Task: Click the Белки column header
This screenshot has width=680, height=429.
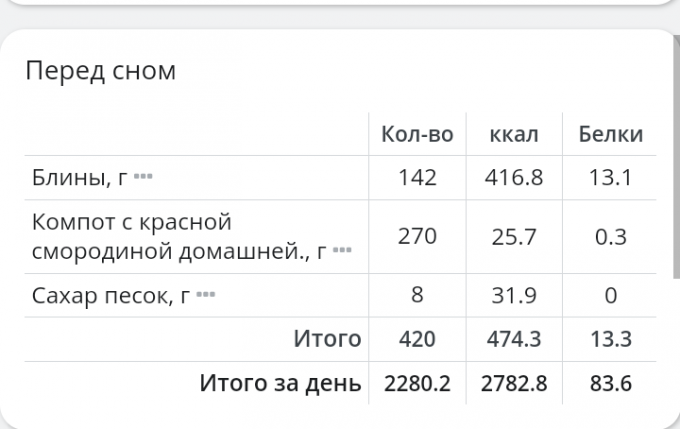Action: coord(611,134)
